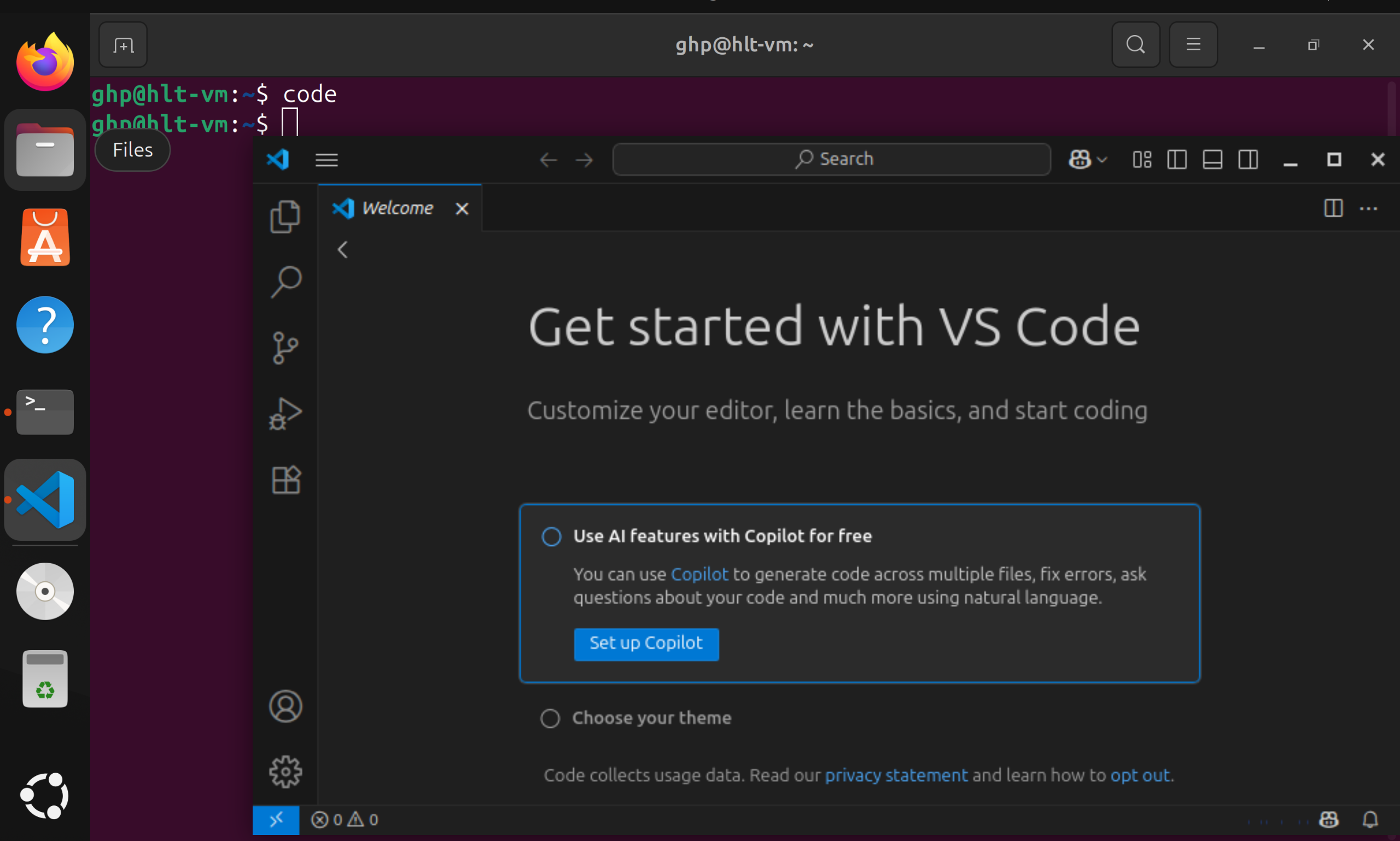Open the Search view in activity bar
This screenshot has height=841, width=1400.
tap(285, 282)
